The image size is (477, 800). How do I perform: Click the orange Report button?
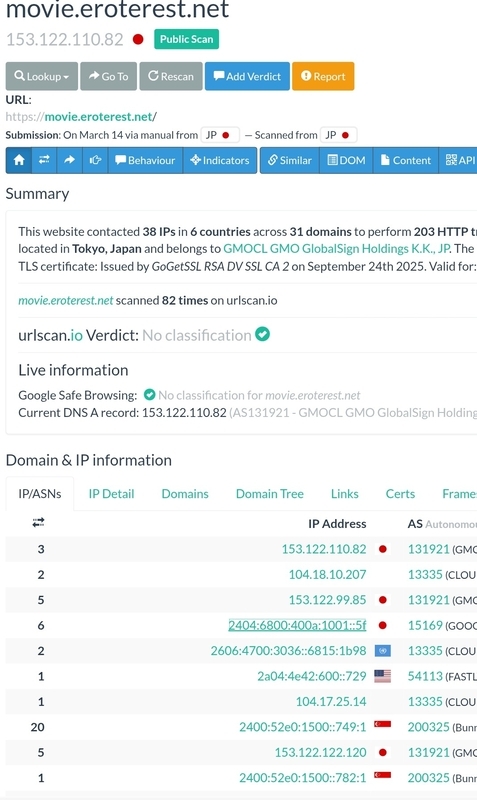(323, 76)
